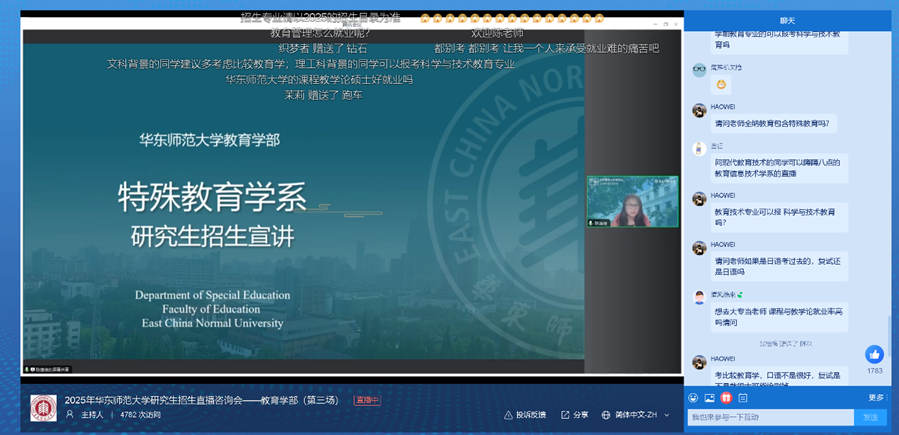Screen dimensions: 899x435
Task: Click the 1783 like count
Action: [x=875, y=371]
